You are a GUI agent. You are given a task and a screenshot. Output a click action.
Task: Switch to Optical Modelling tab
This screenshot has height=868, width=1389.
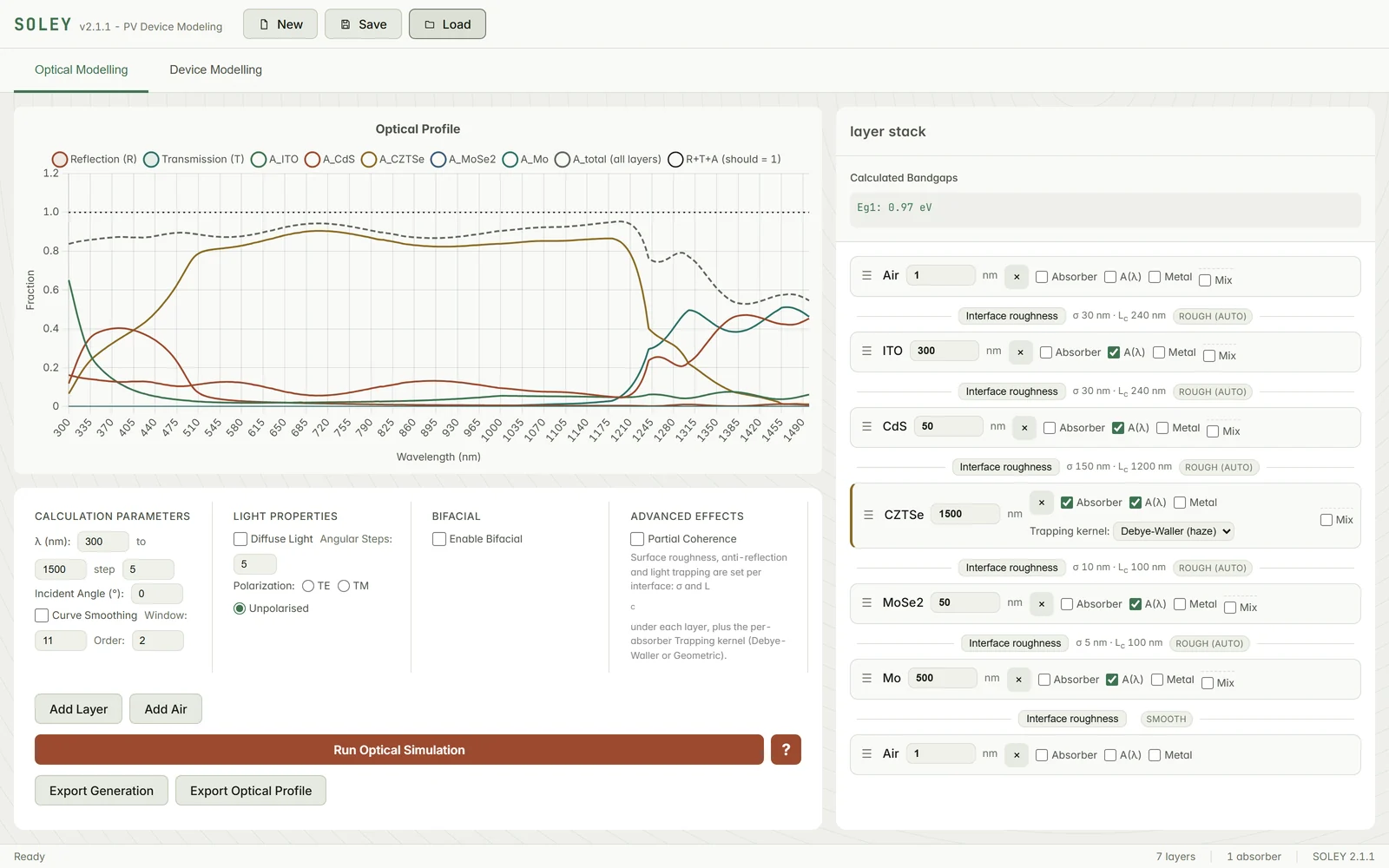[x=81, y=69]
